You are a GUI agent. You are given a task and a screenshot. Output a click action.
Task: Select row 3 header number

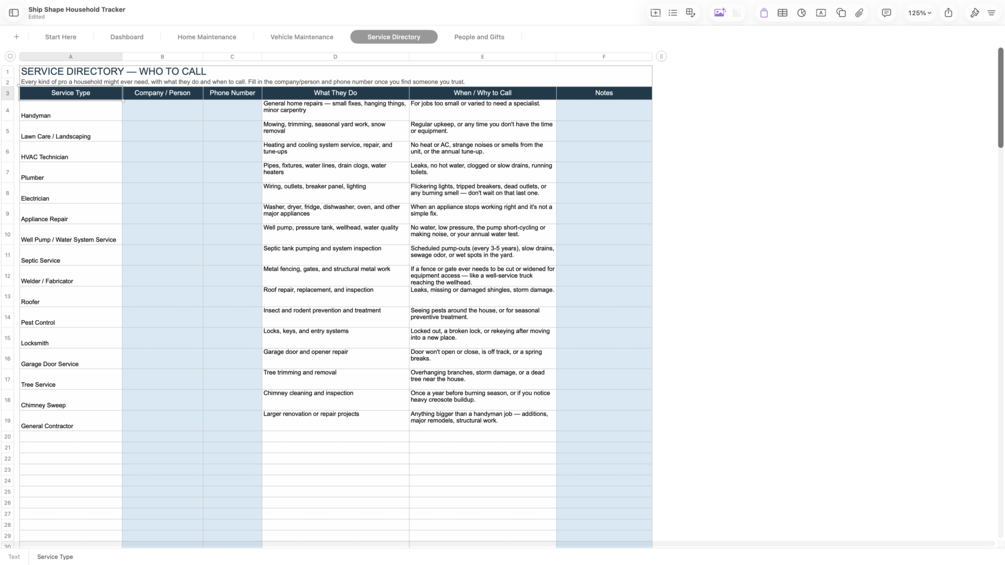pos(8,94)
